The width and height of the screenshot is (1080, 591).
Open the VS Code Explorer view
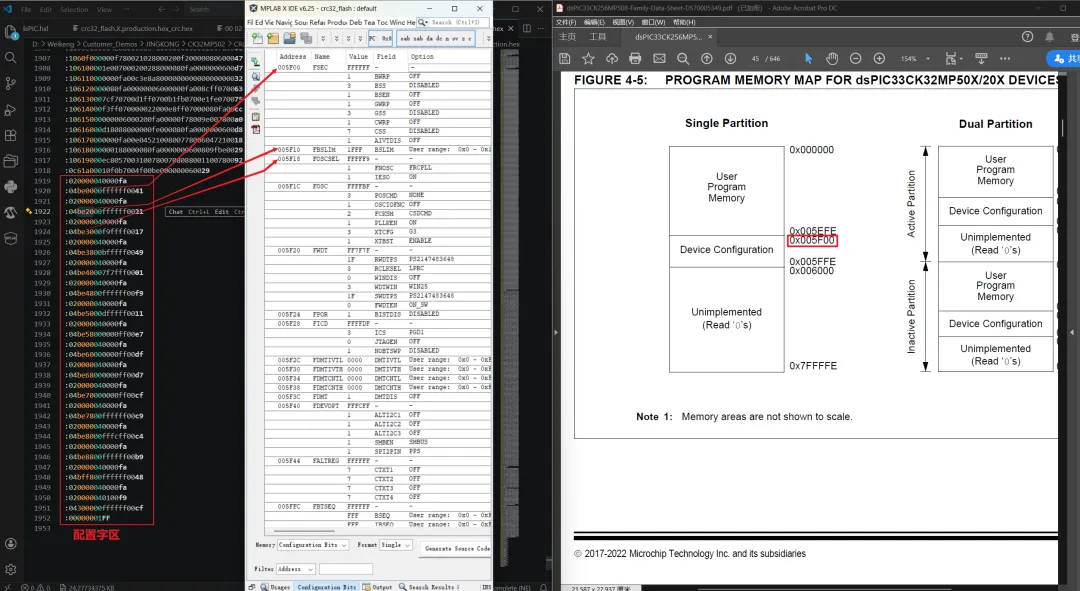pyautogui.click(x=10, y=32)
